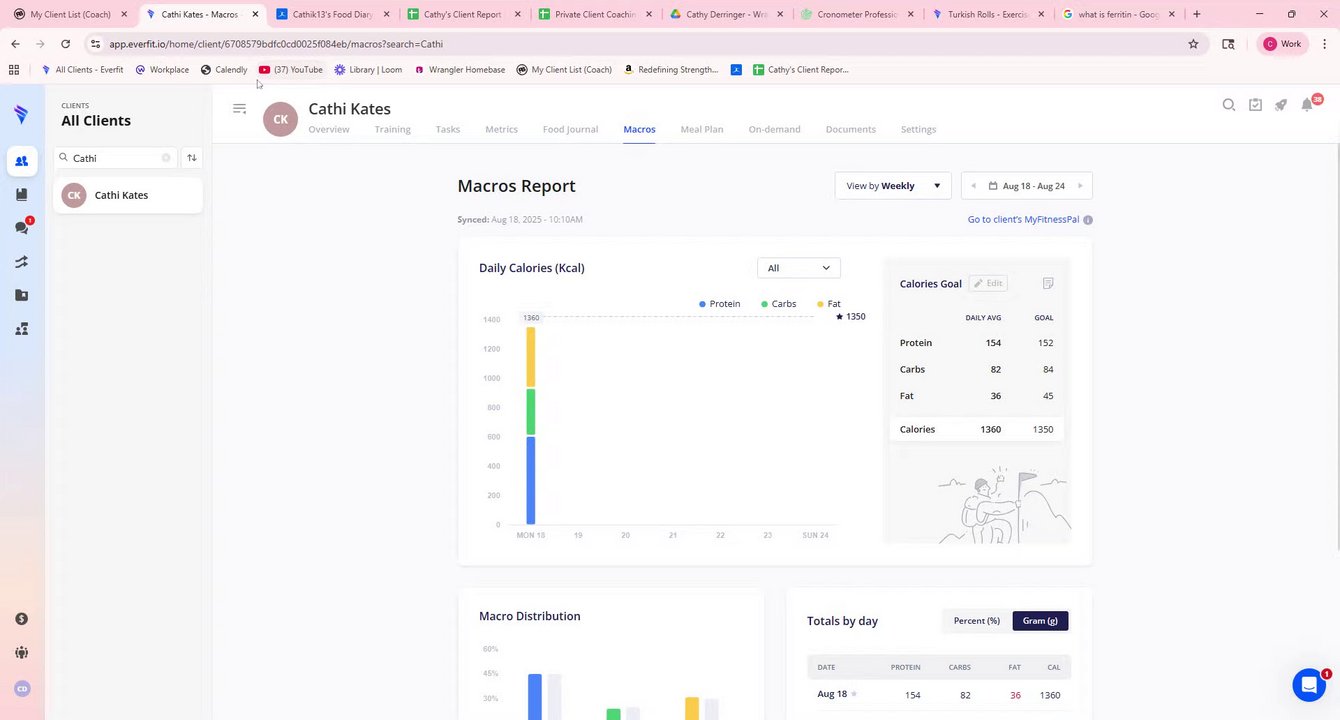The width and height of the screenshot is (1340, 720).
Task: Open the Clients icon in left sidebar
Action: pos(22,161)
